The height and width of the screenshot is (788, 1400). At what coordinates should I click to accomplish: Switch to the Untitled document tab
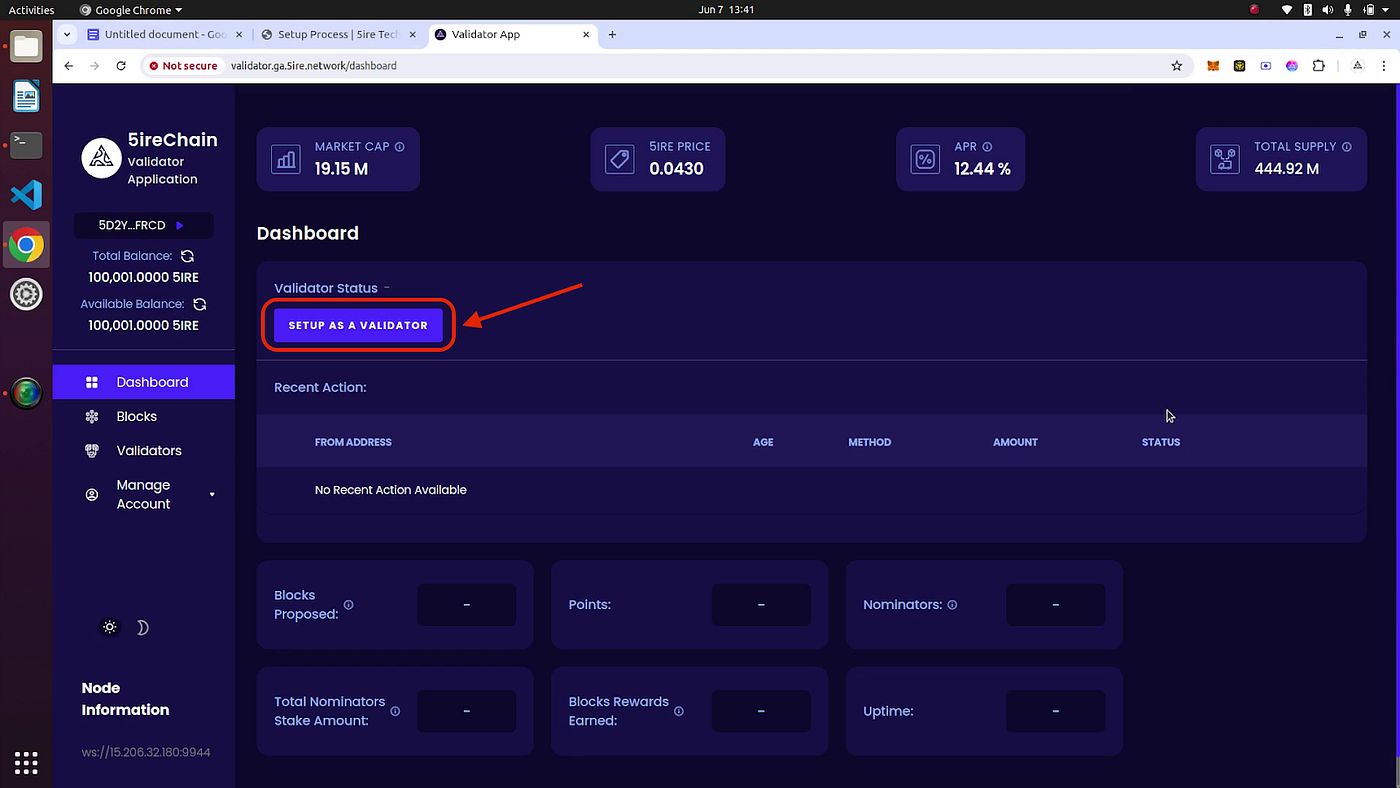[162, 33]
